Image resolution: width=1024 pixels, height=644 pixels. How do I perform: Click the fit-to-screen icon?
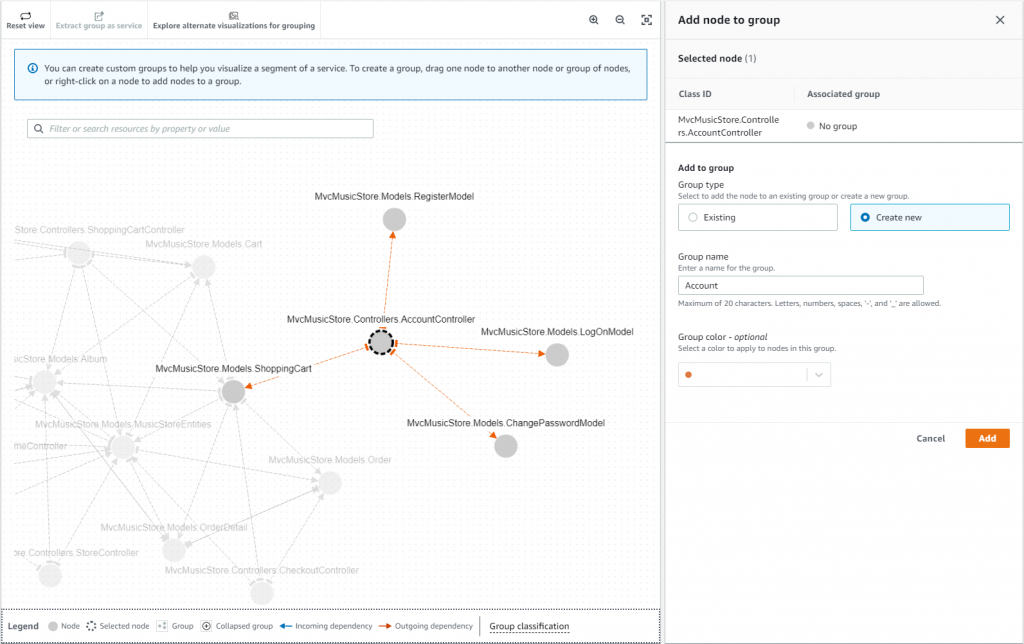coord(647,19)
